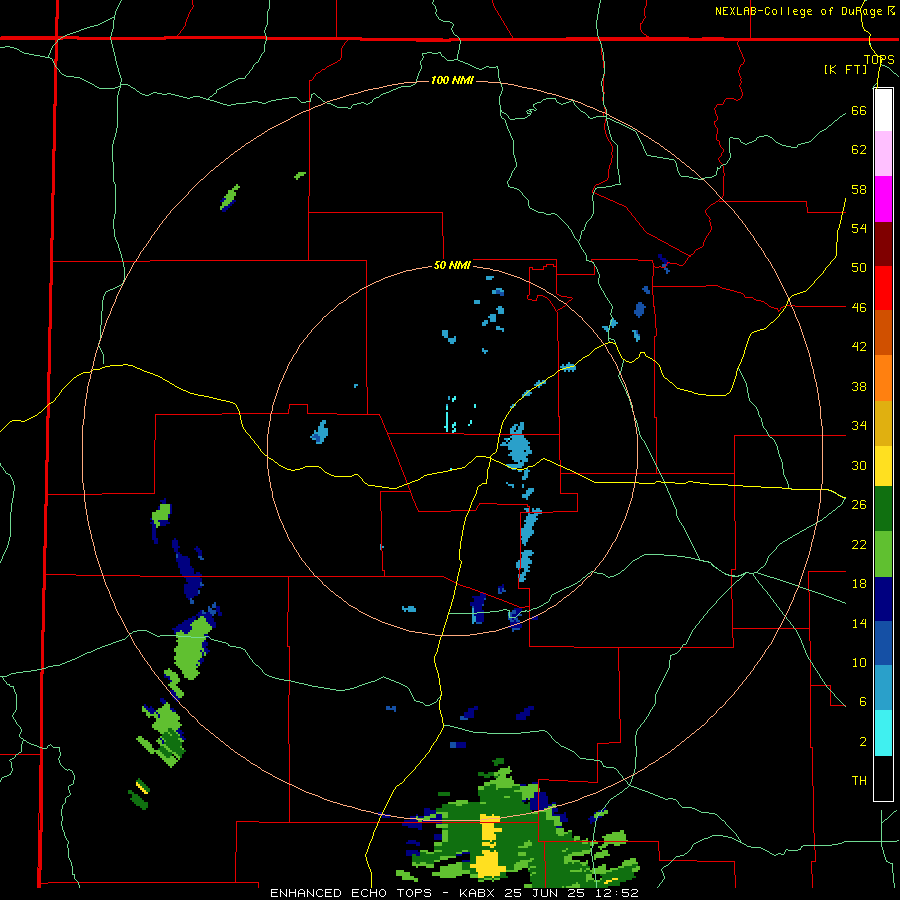The width and height of the screenshot is (900, 900).
Task: Click the '46' scale label
Action: 859,307
